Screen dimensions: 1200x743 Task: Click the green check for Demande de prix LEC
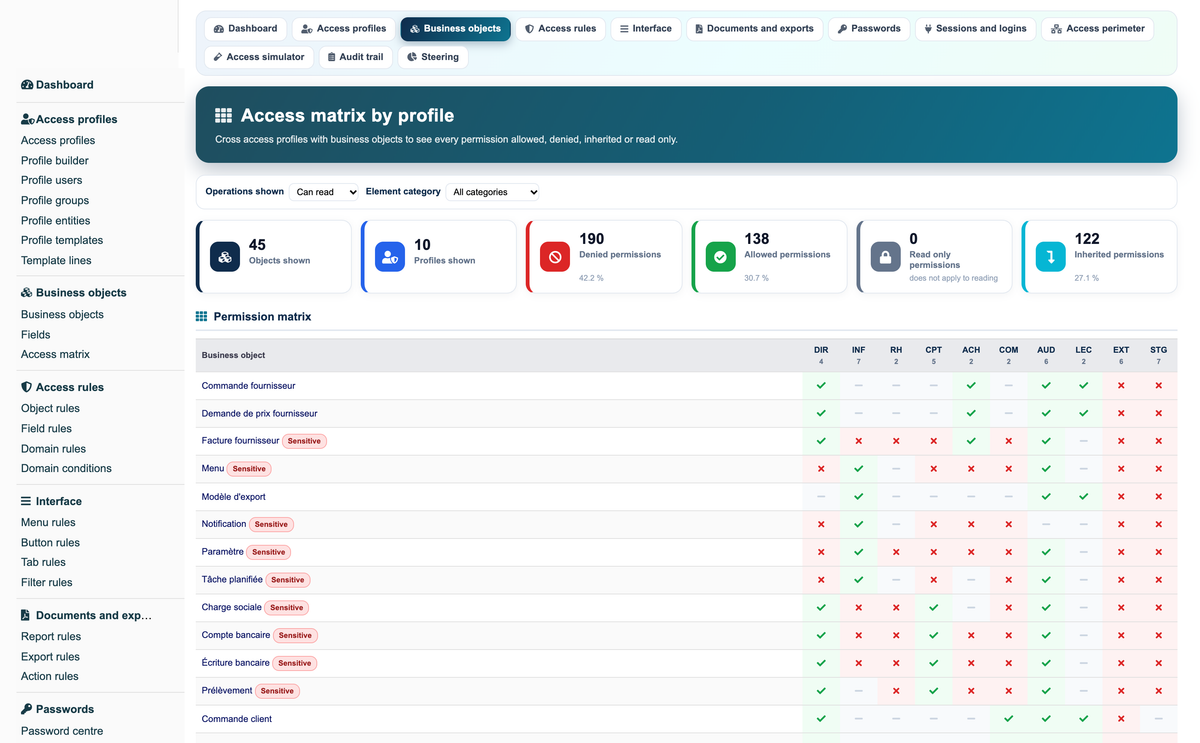[x=1083, y=413]
